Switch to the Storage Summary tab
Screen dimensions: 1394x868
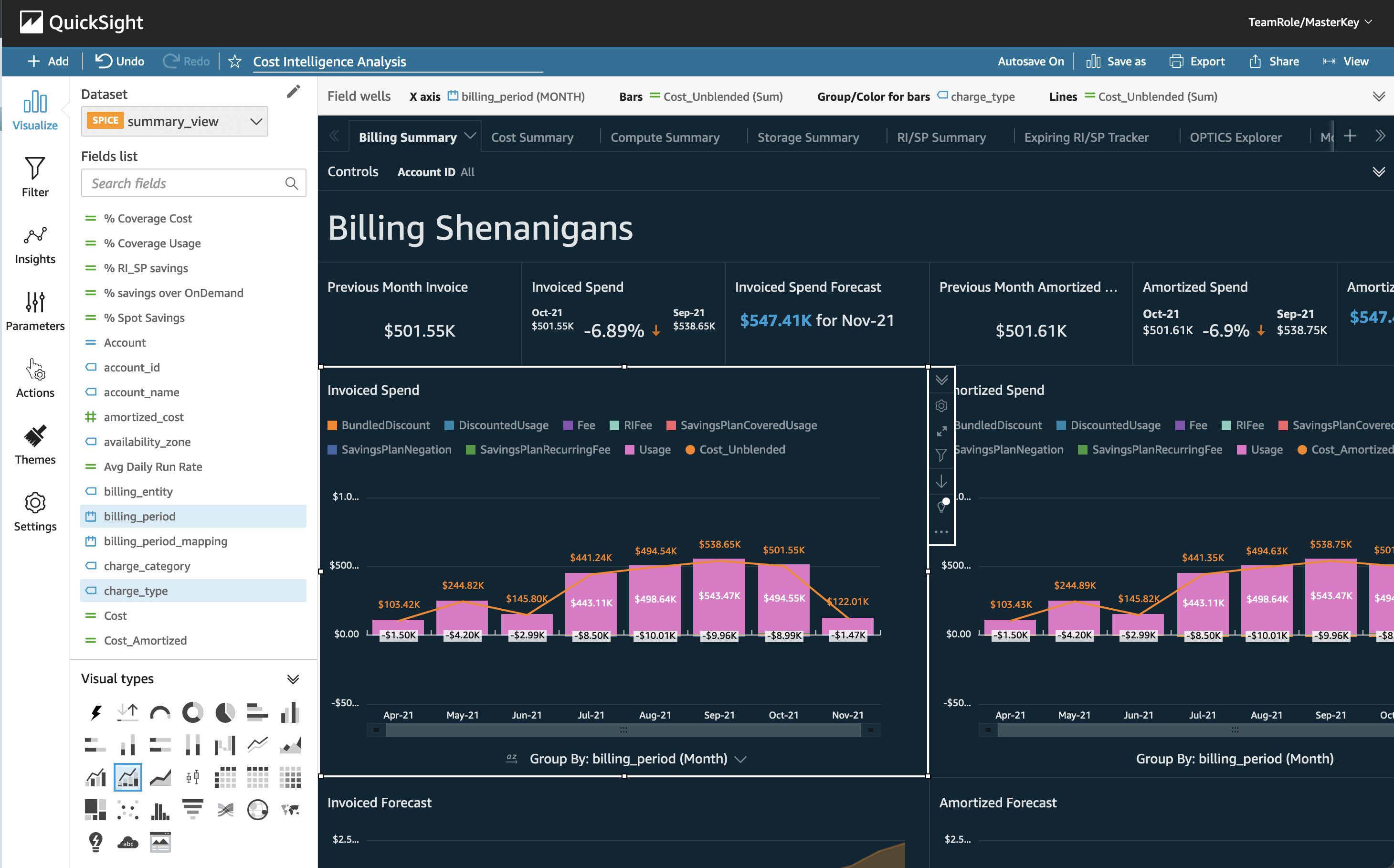tap(808, 137)
